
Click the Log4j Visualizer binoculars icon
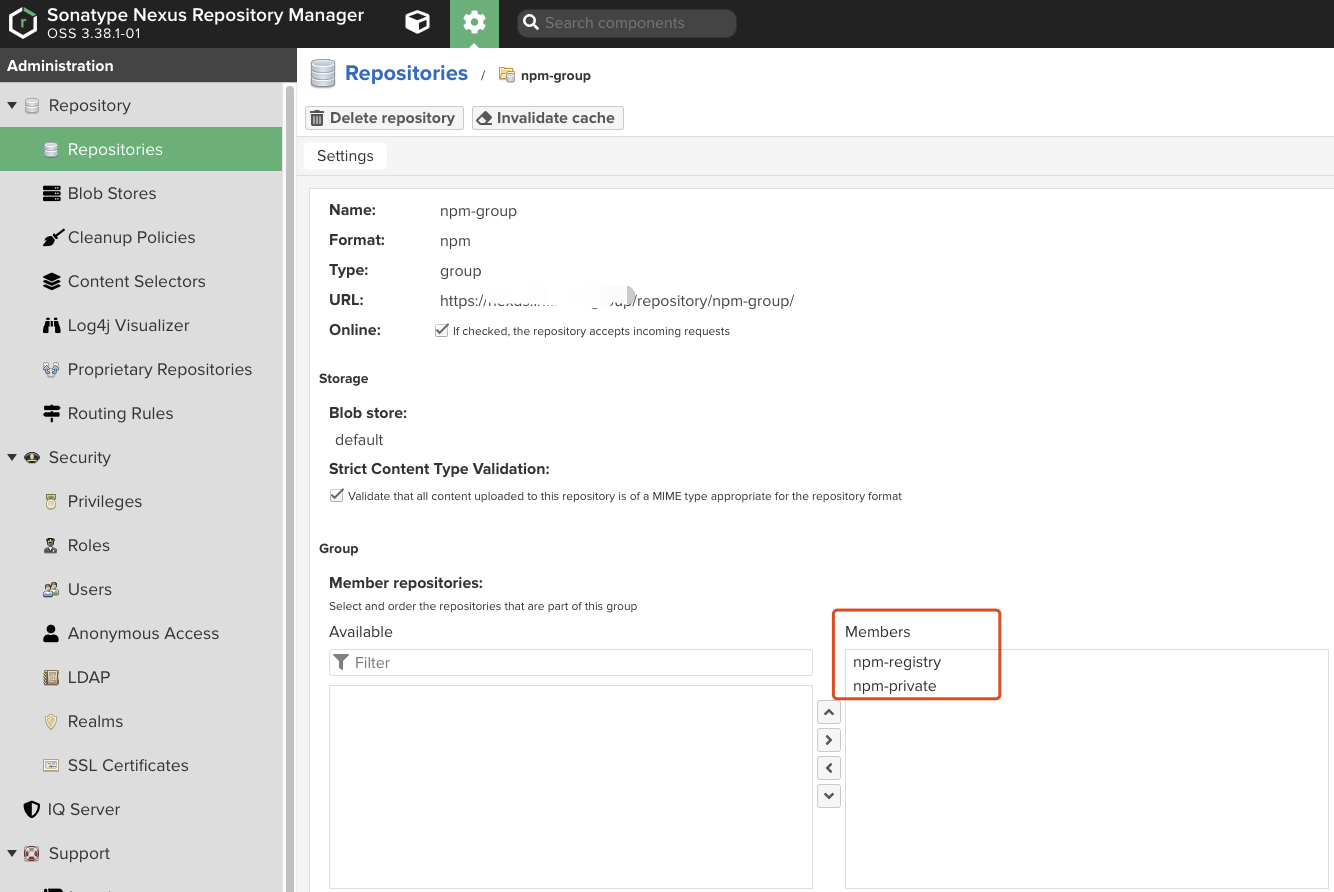pyautogui.click(x=51, y=325)
